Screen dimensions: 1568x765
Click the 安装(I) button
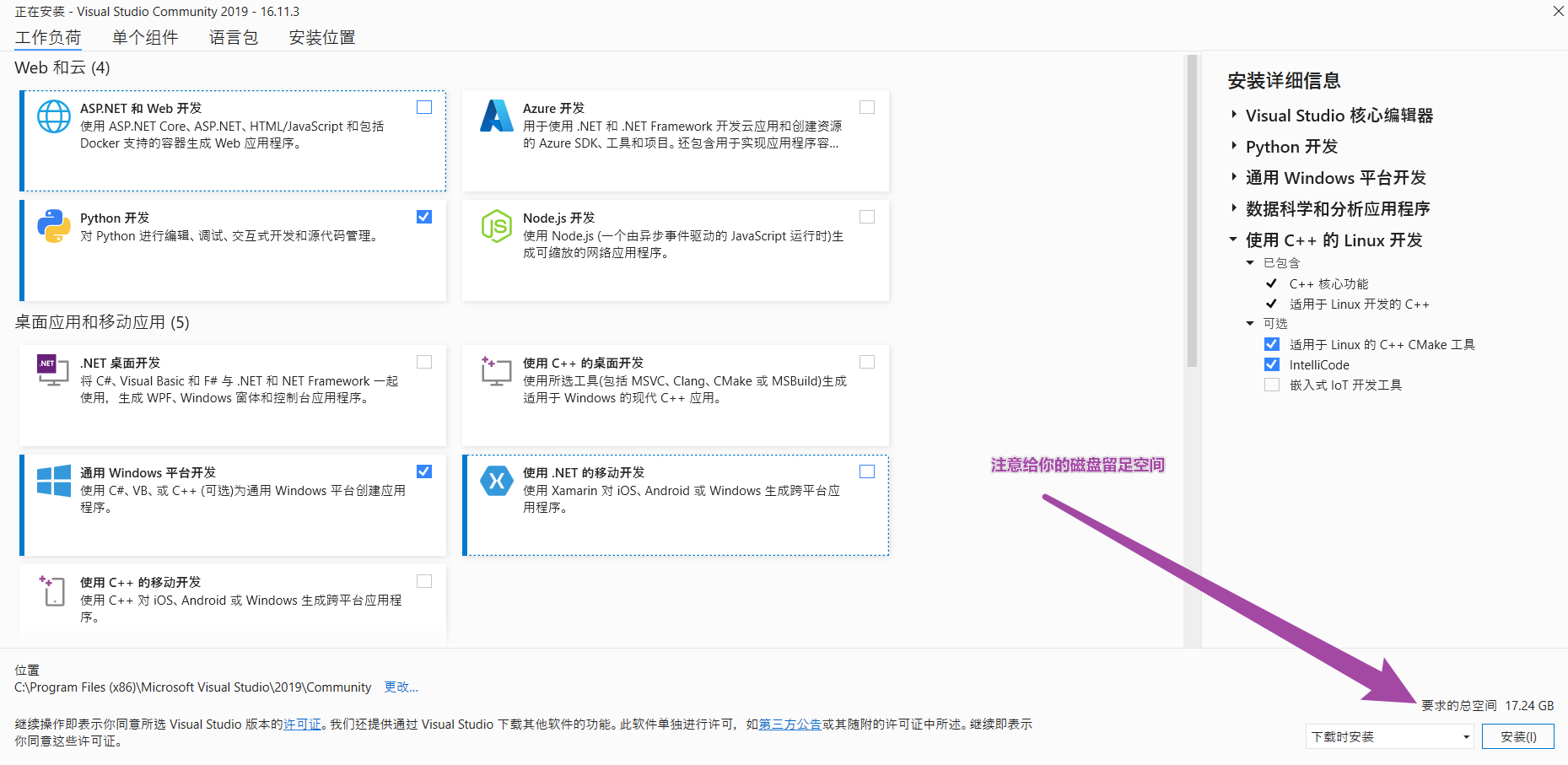(1518, 736)
